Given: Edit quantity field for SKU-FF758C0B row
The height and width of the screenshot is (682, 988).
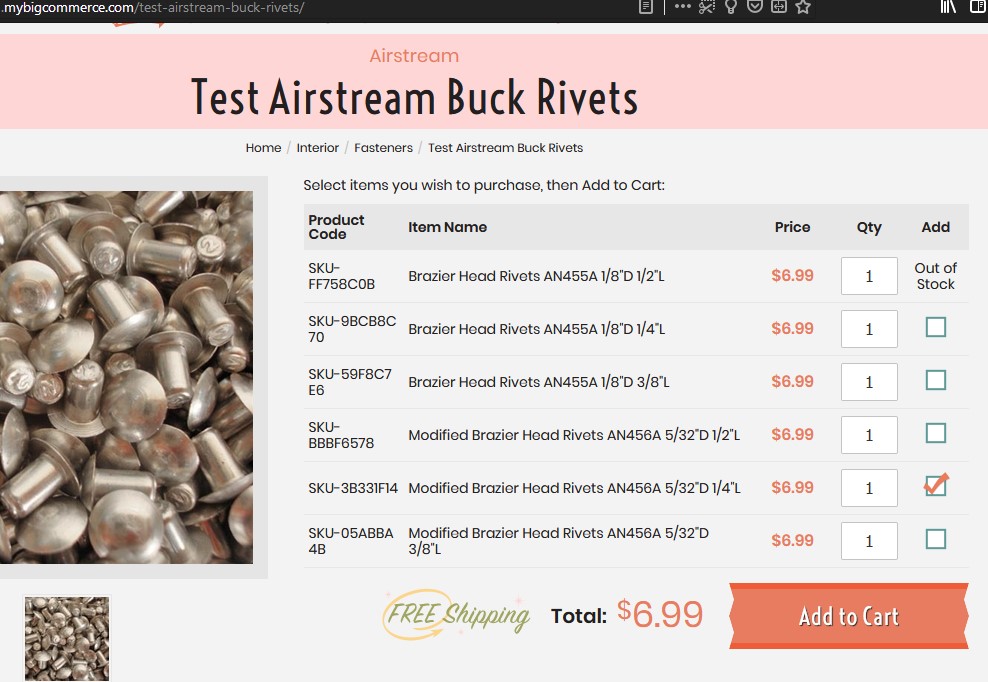Looking at the screenshot, I should 869,276.
